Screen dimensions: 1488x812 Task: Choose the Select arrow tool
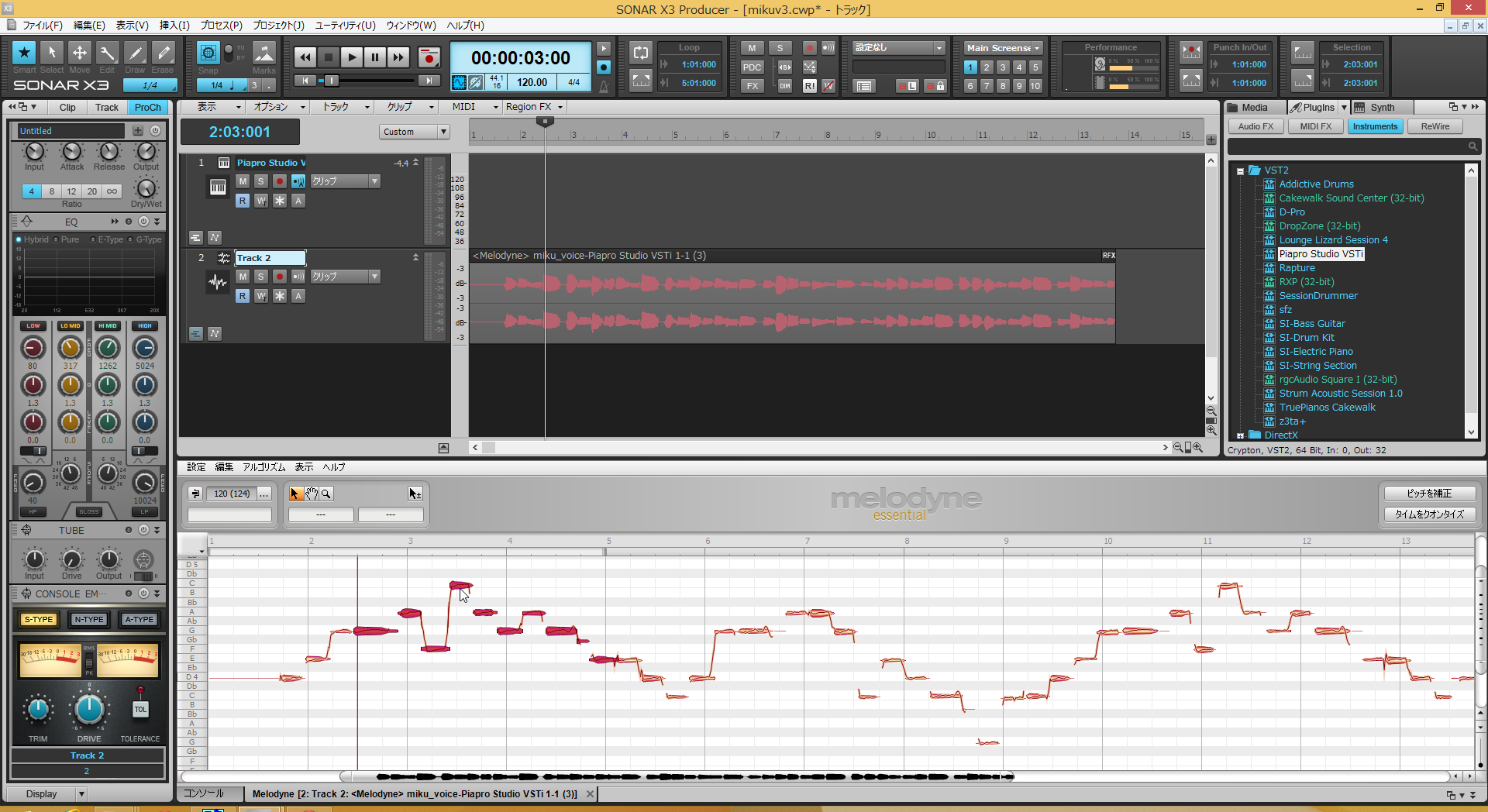[52, 53]
